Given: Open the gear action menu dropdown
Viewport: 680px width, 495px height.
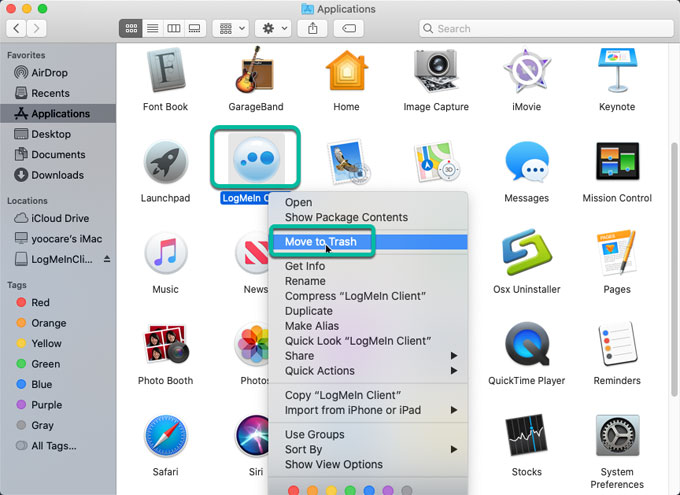Looking at the screenshot, I should (x=273, y=29).
